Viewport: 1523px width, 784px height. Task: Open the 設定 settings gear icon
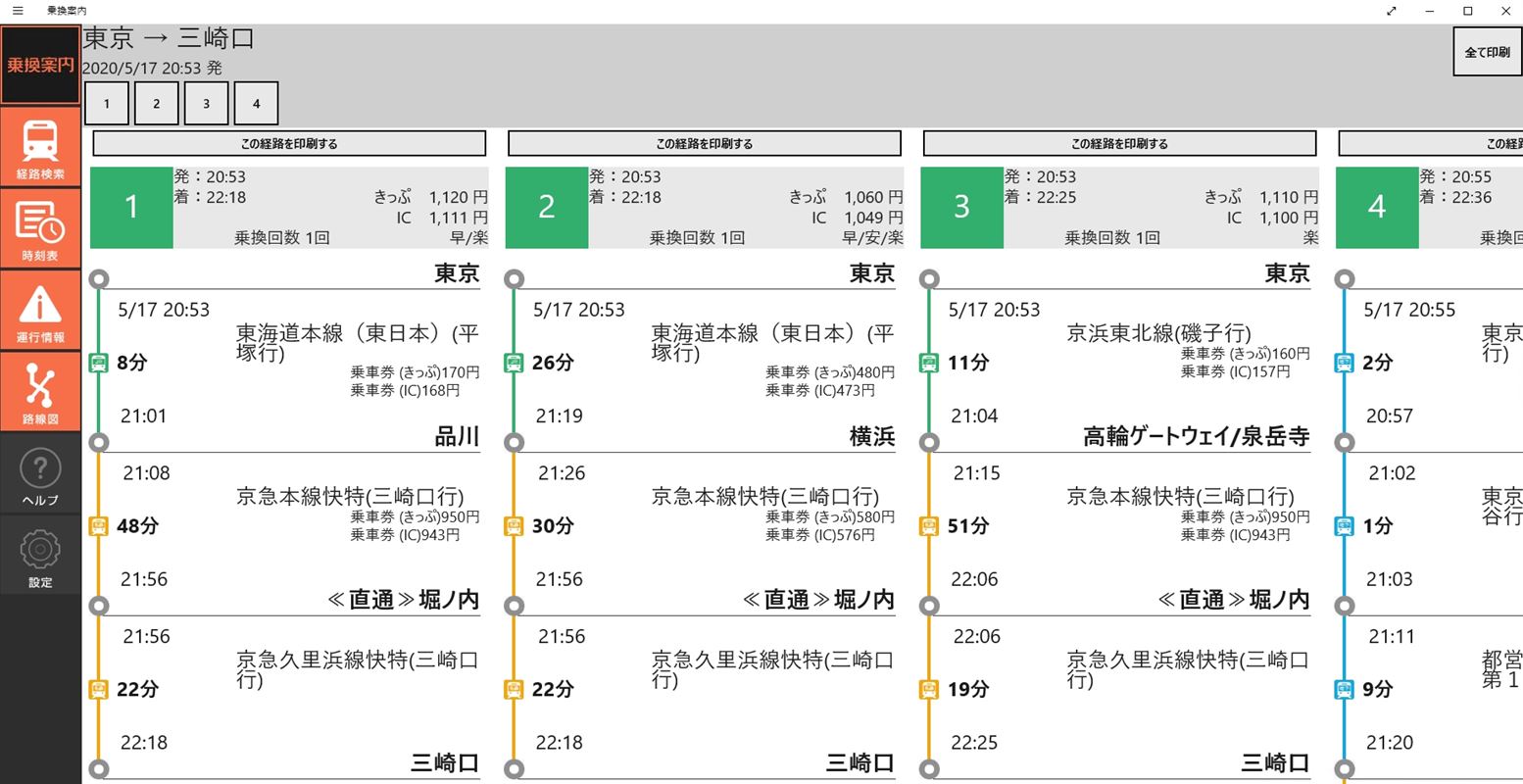point(40,555)
